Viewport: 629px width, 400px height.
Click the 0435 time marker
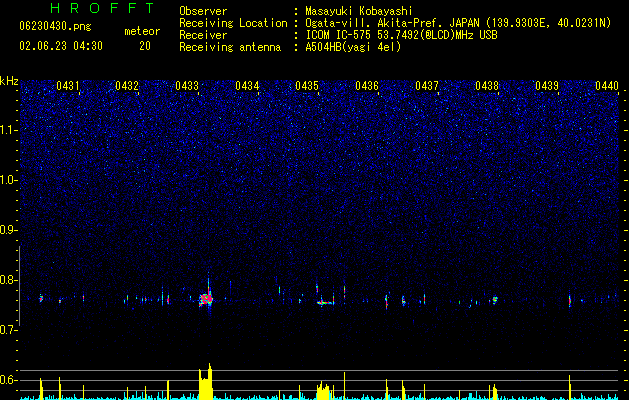coord(307,85)
